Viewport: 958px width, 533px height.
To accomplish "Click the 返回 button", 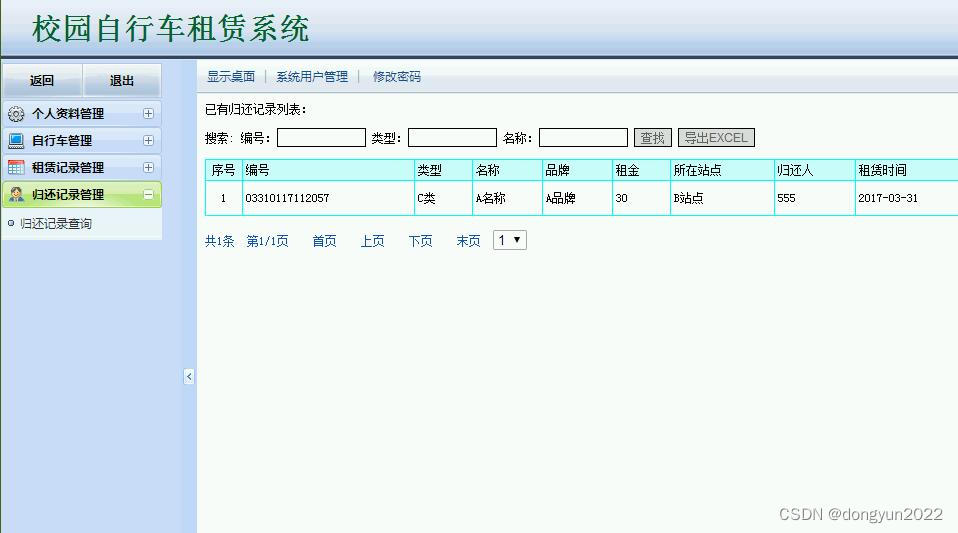I will [42, 81].
